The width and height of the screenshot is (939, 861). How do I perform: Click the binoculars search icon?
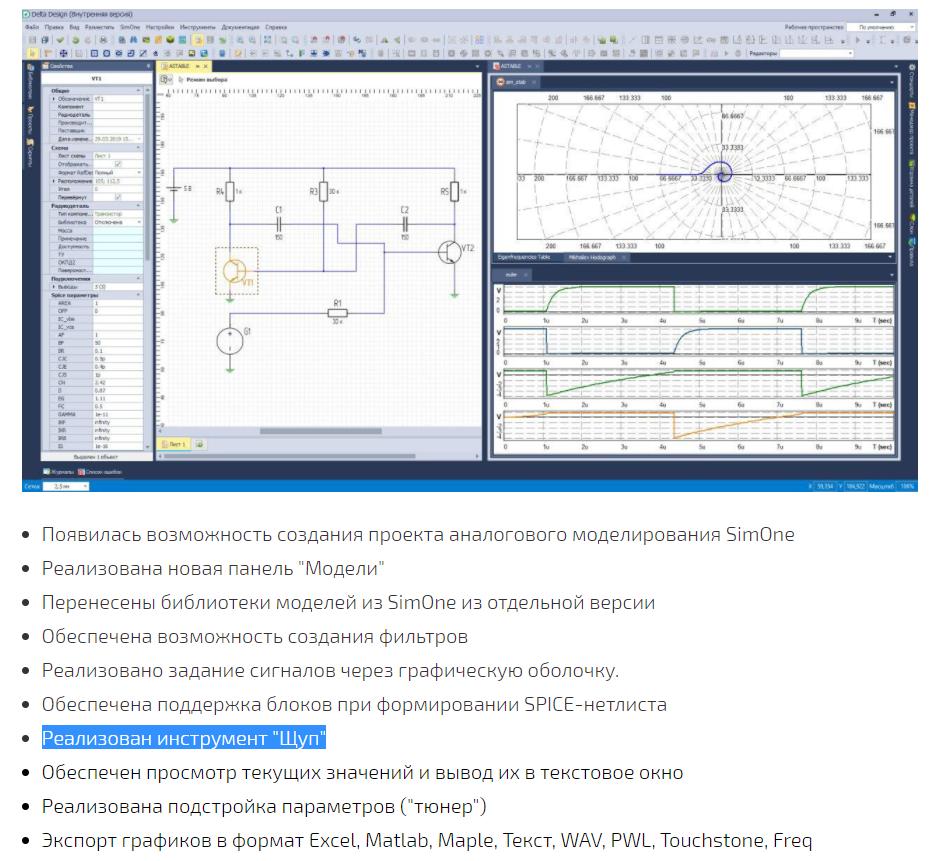tap(134, 40)
